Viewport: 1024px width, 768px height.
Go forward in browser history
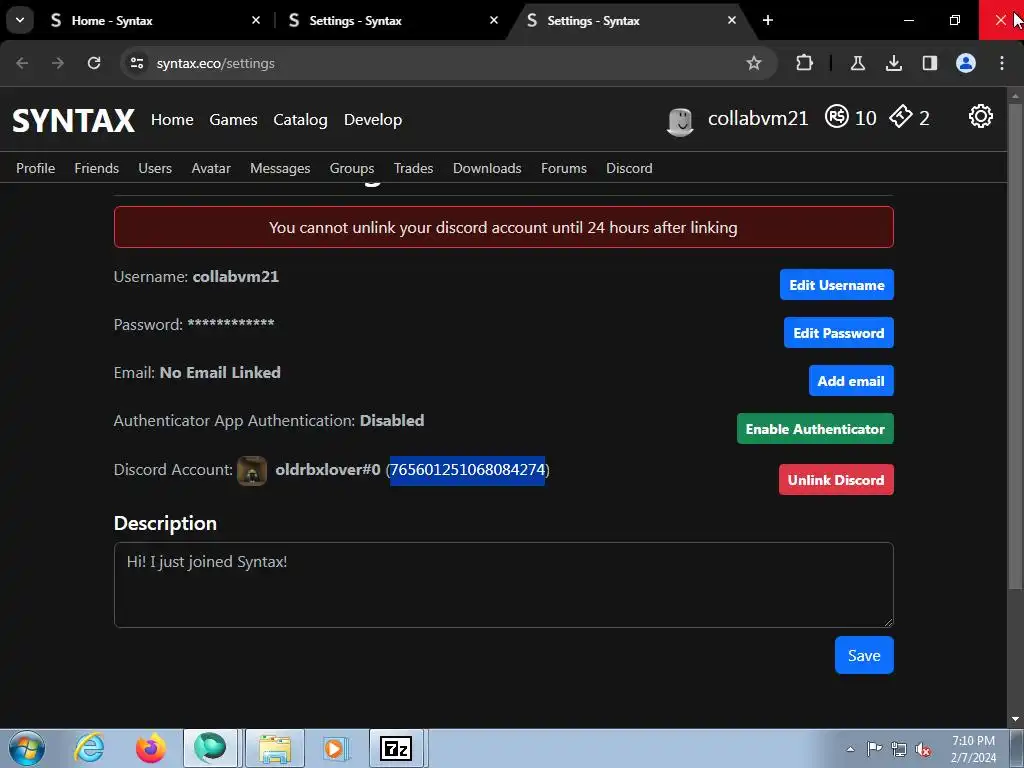pyautogui.click(x=58, y=63)
